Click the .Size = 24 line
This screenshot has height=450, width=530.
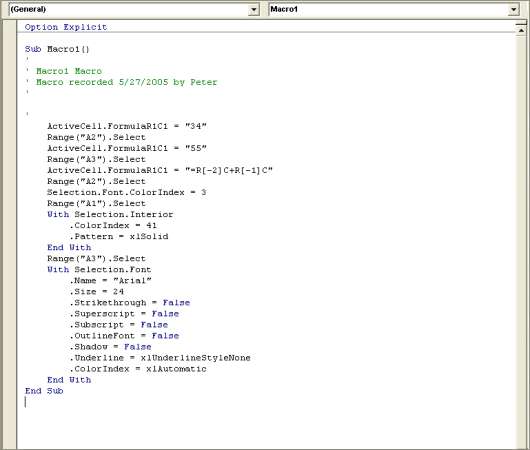(x=97, y=292)
